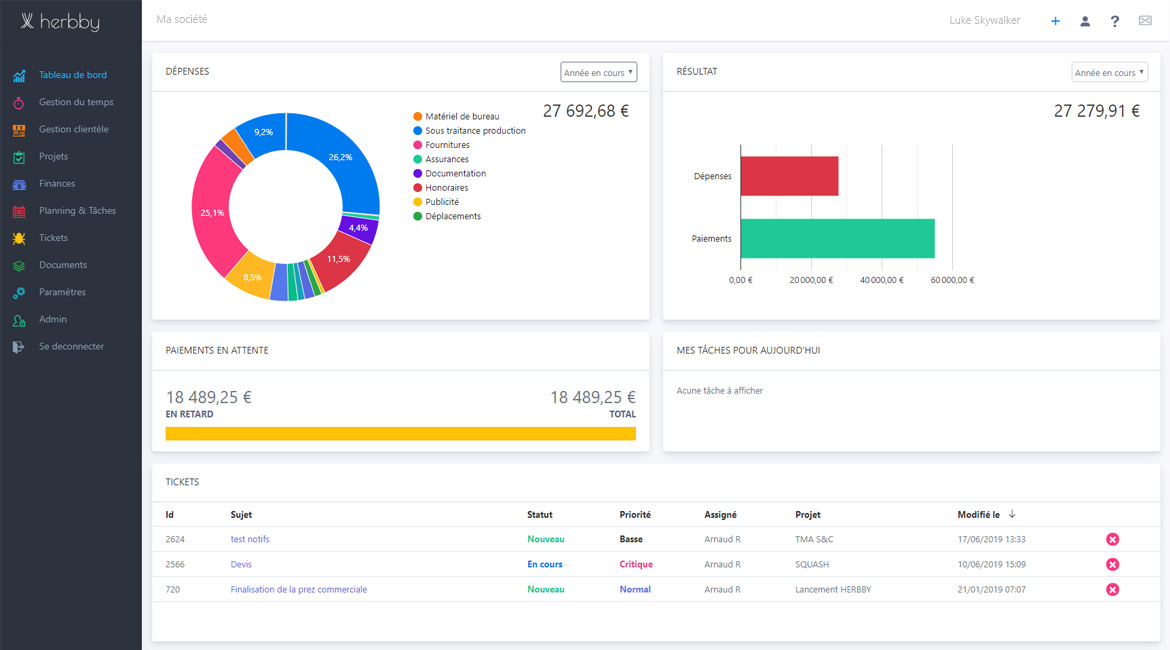Click the Tickets bug icon
The width and height of the screenshot is (1170, 650).
pos(19,238)
